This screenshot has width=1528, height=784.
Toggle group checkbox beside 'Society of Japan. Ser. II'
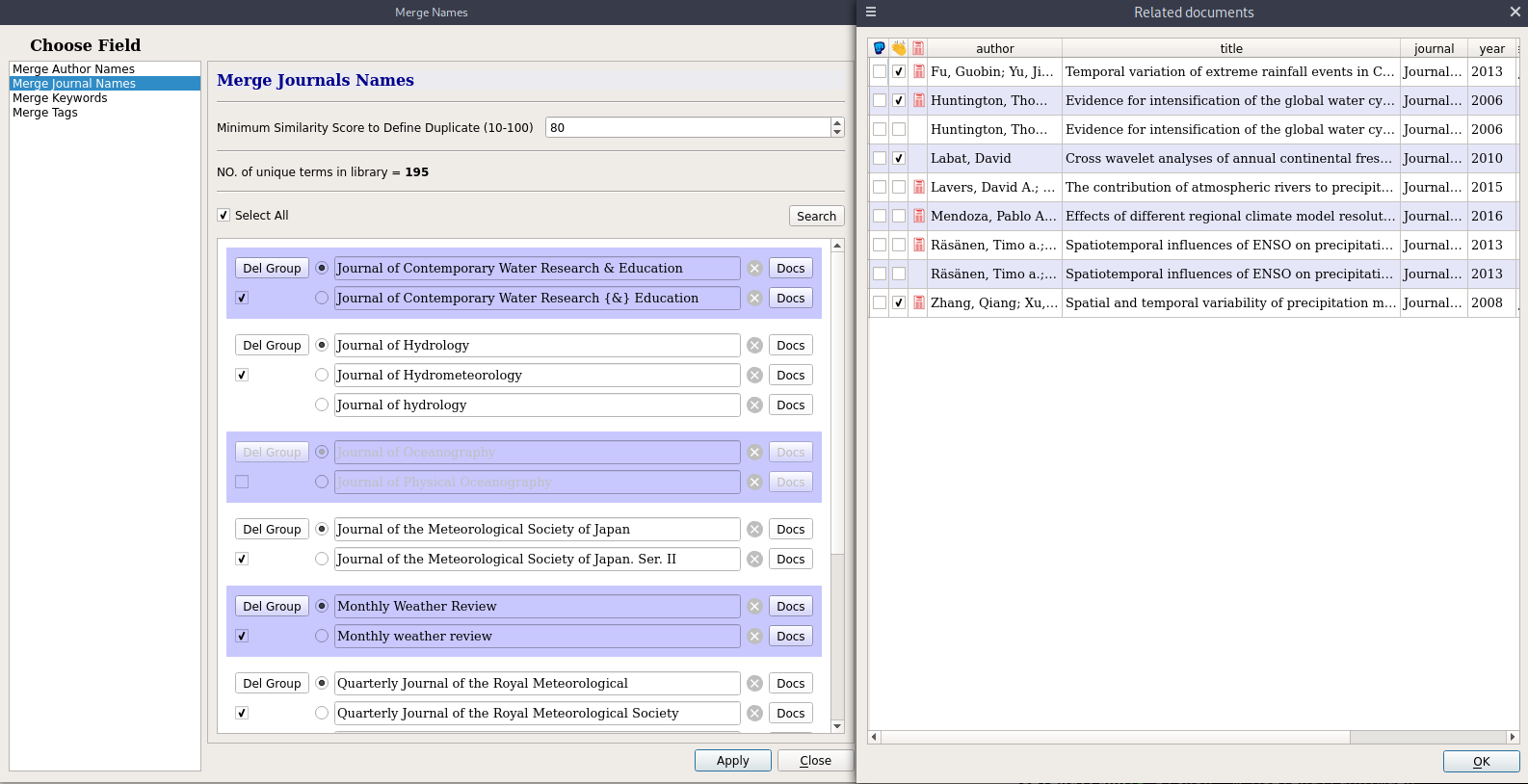point(242,560)
